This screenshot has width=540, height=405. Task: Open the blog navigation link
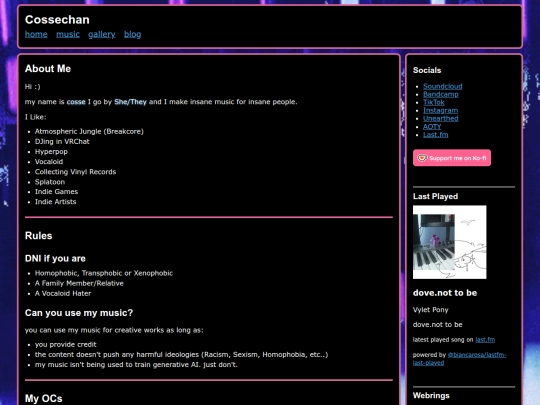pos(133,34)
